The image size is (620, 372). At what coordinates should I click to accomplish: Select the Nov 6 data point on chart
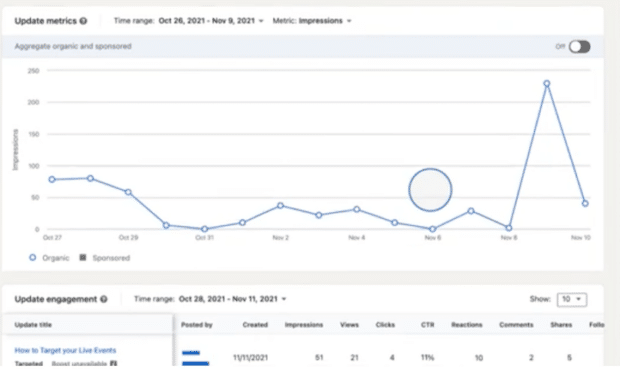[x=433, y=229]
